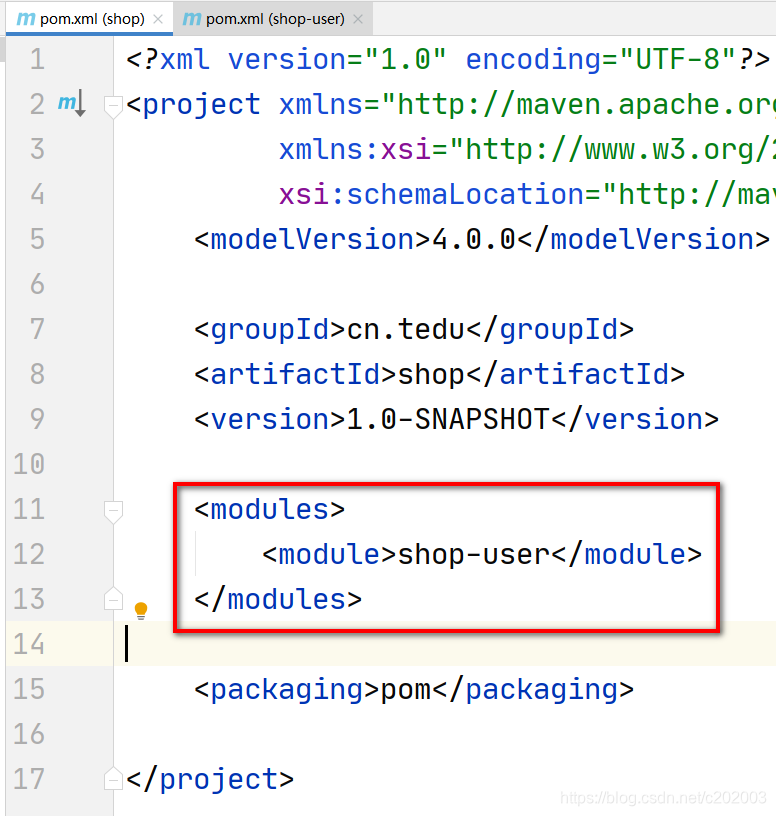The width and height of the screenshot is (776, 816).
Task: Click line number 16 in the gutter
Action: (29, 734)
